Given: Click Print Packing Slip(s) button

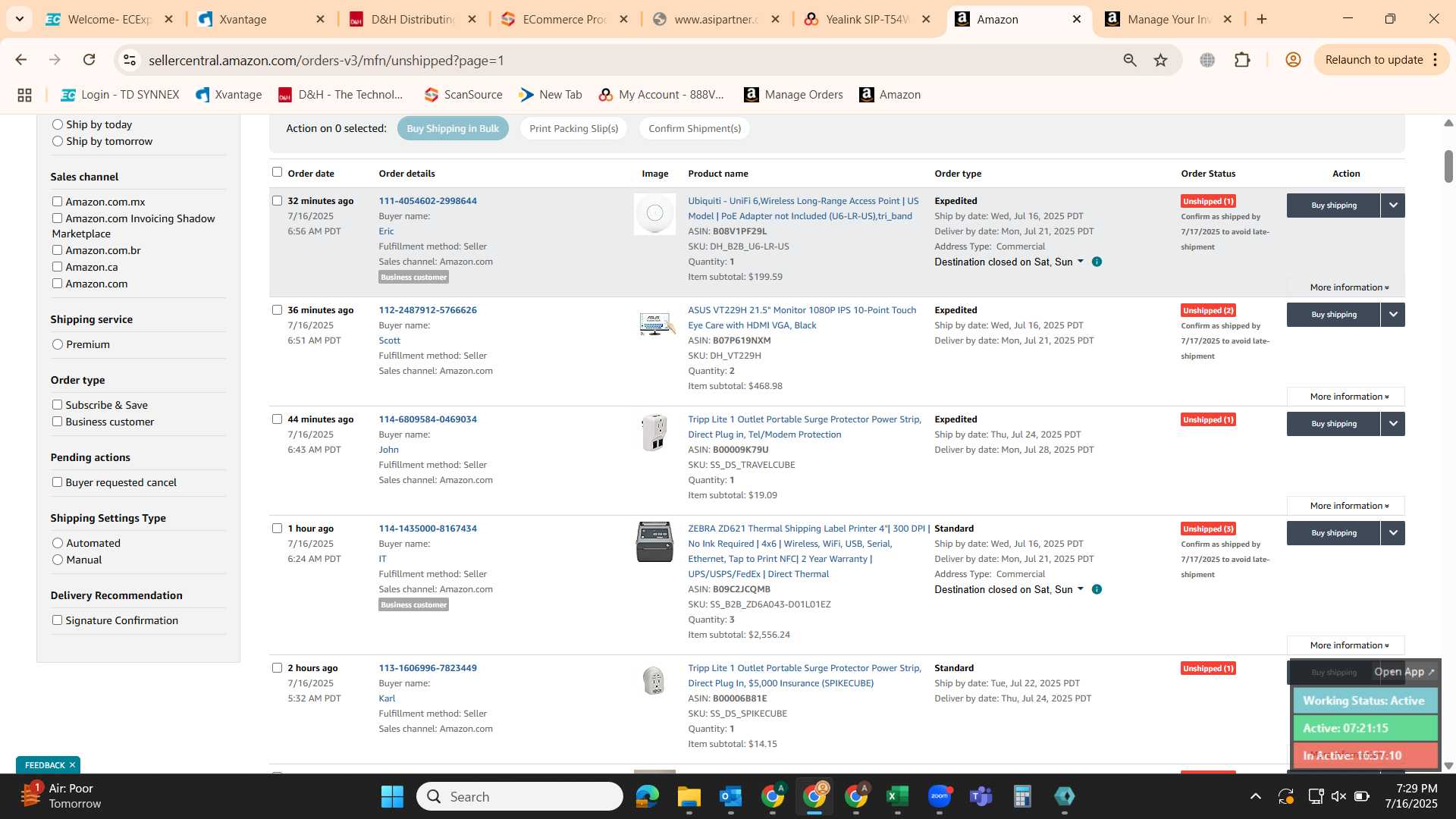Looking at the screenshot, I should click(573, 128).
